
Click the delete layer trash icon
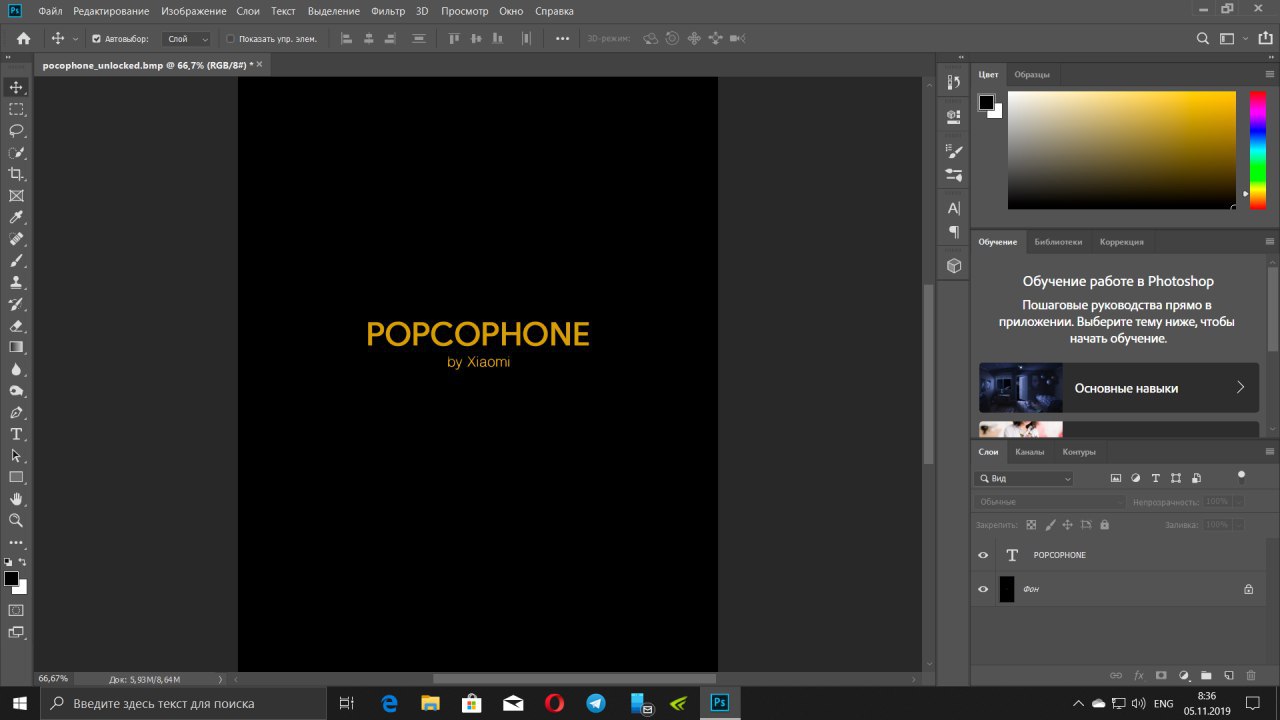click(1251, 675)
